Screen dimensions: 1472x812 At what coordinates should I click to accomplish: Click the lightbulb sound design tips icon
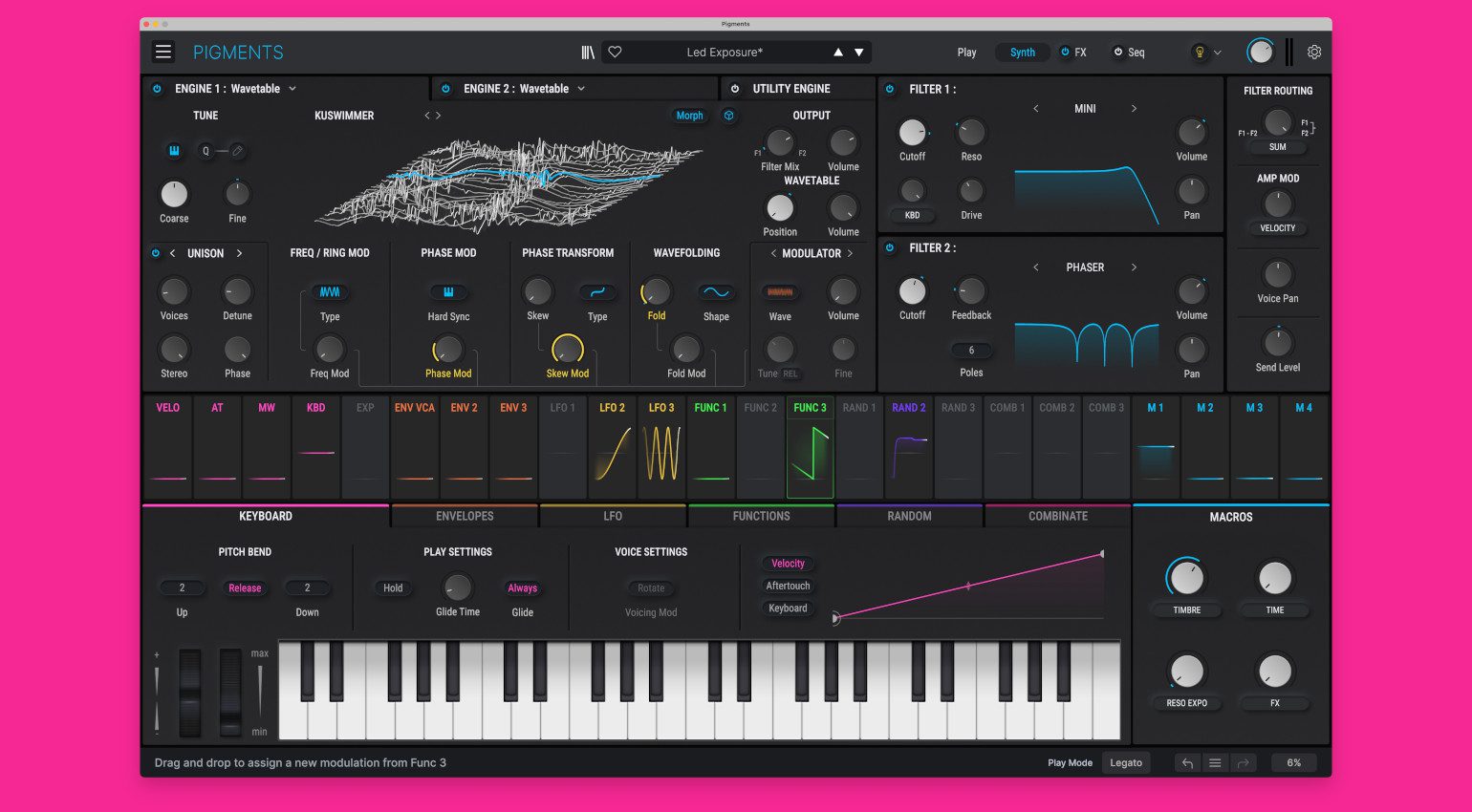[x=1200, y=53]
